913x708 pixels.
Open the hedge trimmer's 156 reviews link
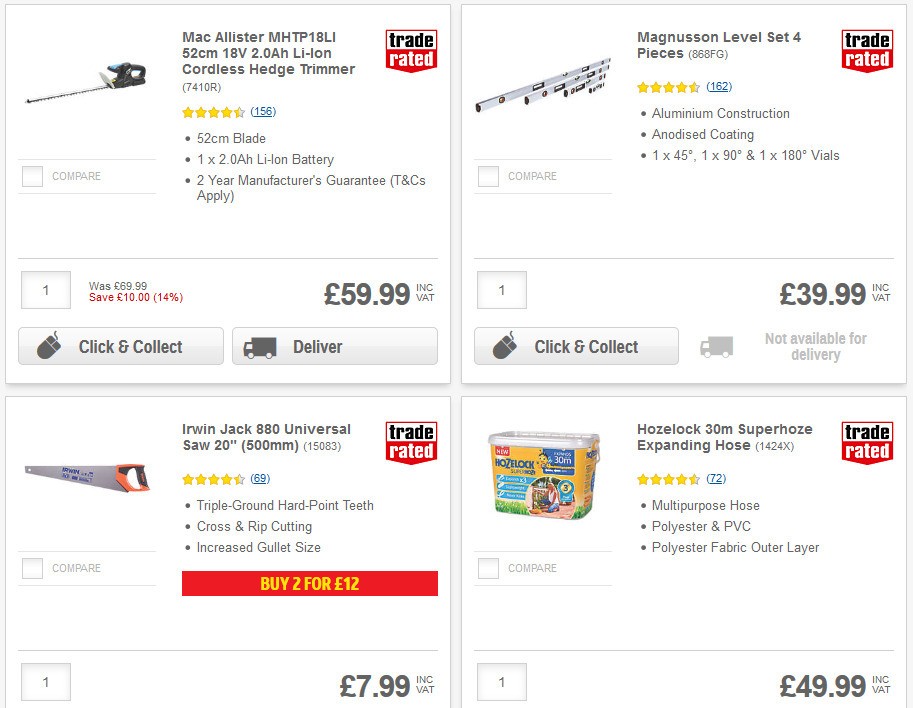pos(262,112)
